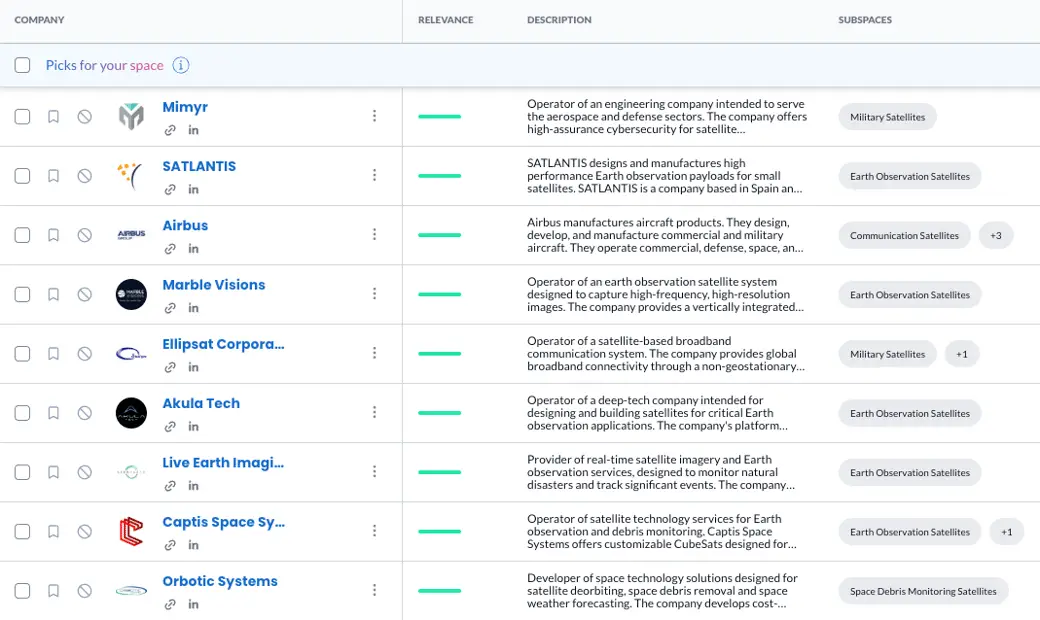Screen dimensions: 1040x620
Task: Click the Subspaces column header
Action: point(865,20)
